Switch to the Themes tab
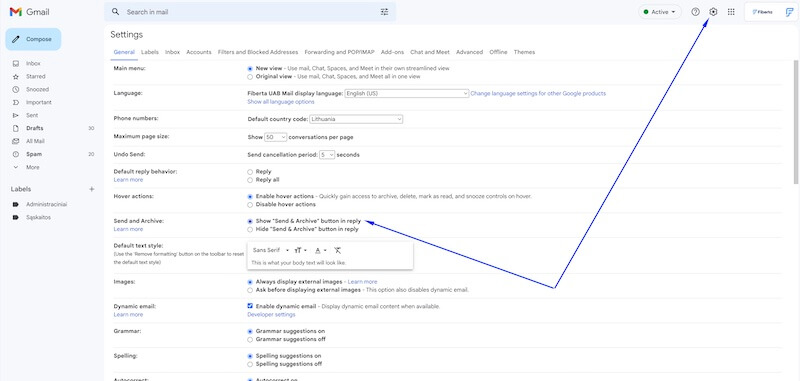800x381 pixels. [524, 52]
